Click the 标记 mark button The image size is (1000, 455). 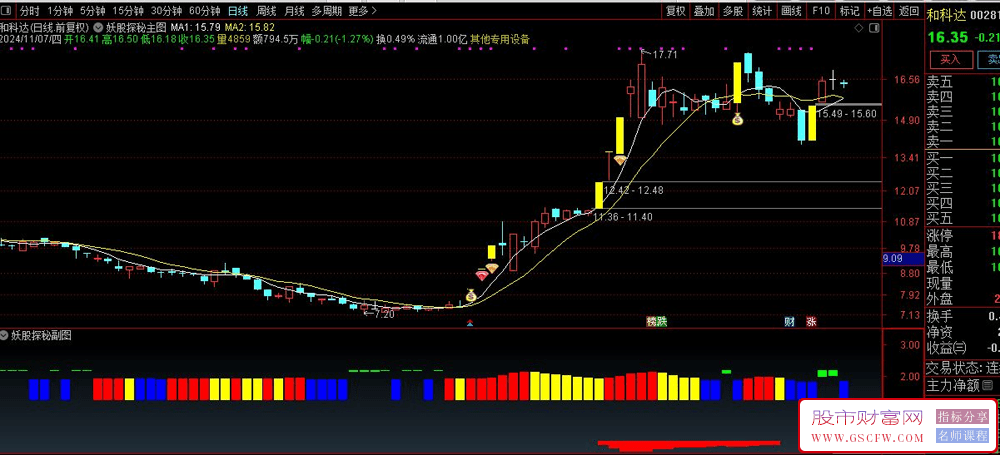tap(849, 10)
